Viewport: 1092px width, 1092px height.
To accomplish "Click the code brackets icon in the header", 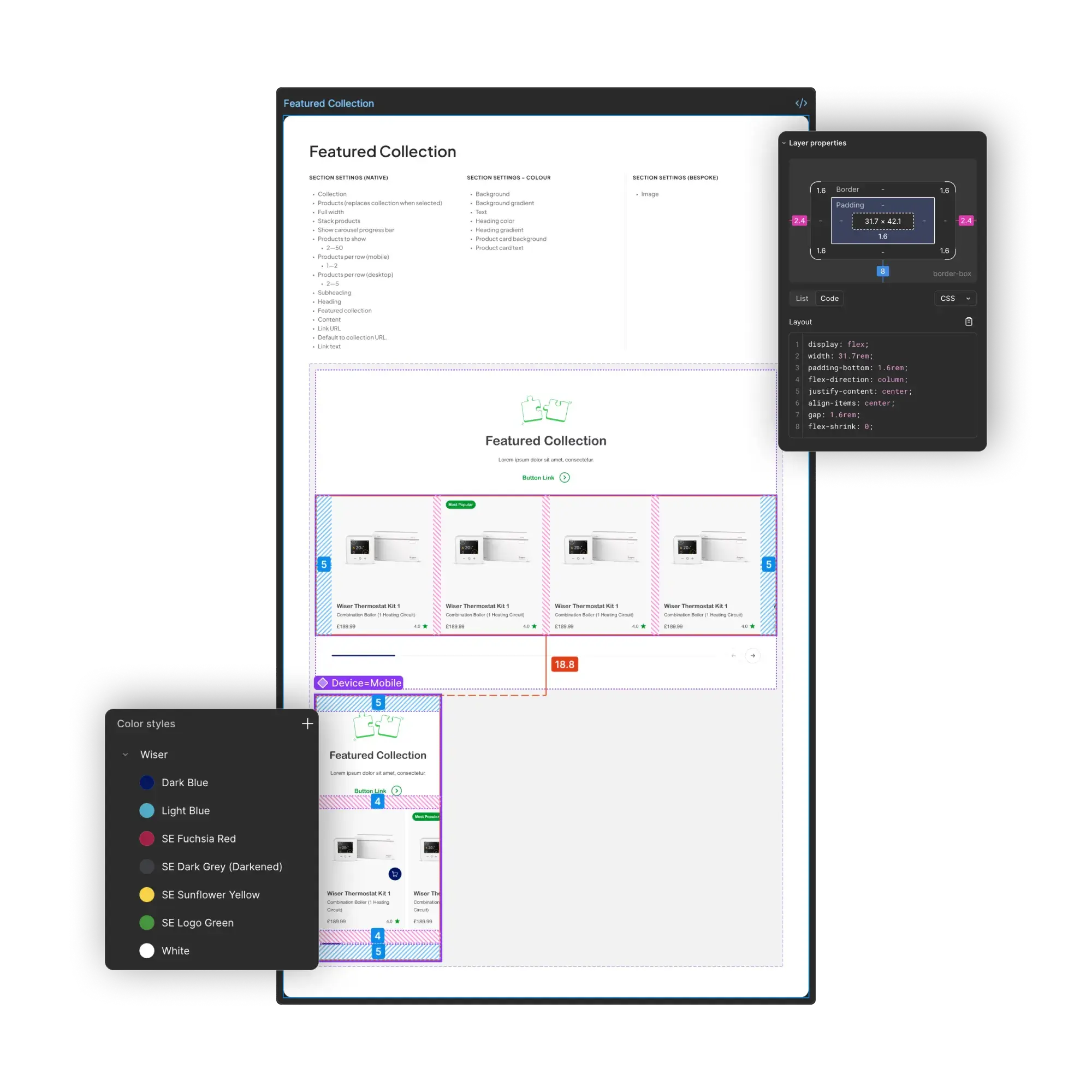I will pyautogui.click(x=801, y=103).
